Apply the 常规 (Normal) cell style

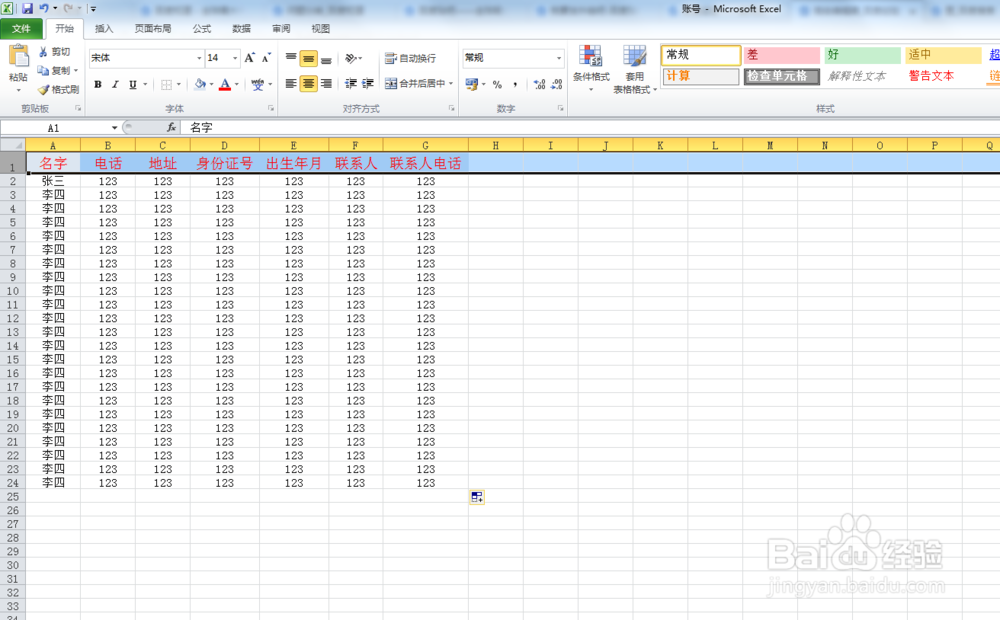pos(701,55)
